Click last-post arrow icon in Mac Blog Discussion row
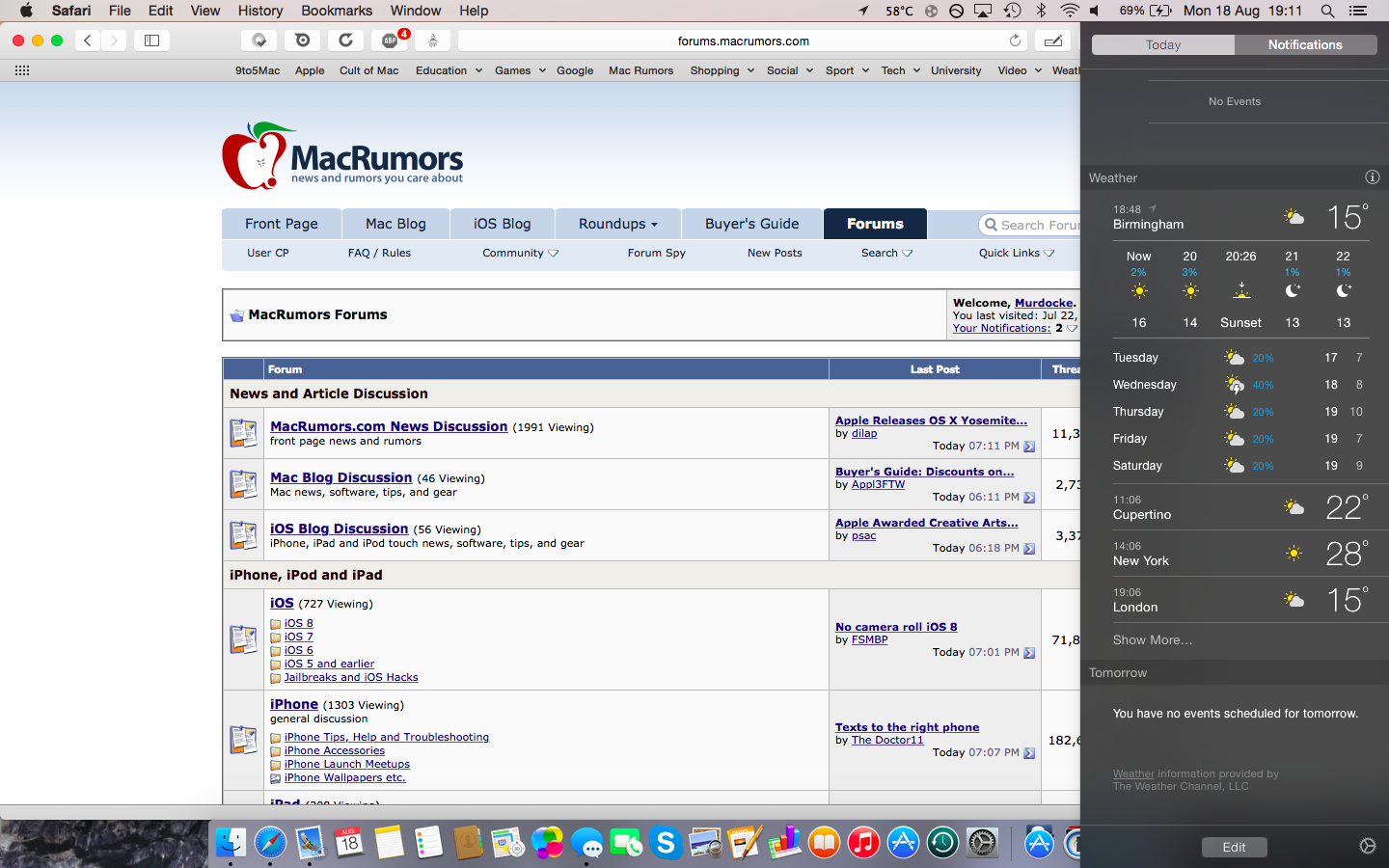The image size is (1389, 868). (1029, 498)
